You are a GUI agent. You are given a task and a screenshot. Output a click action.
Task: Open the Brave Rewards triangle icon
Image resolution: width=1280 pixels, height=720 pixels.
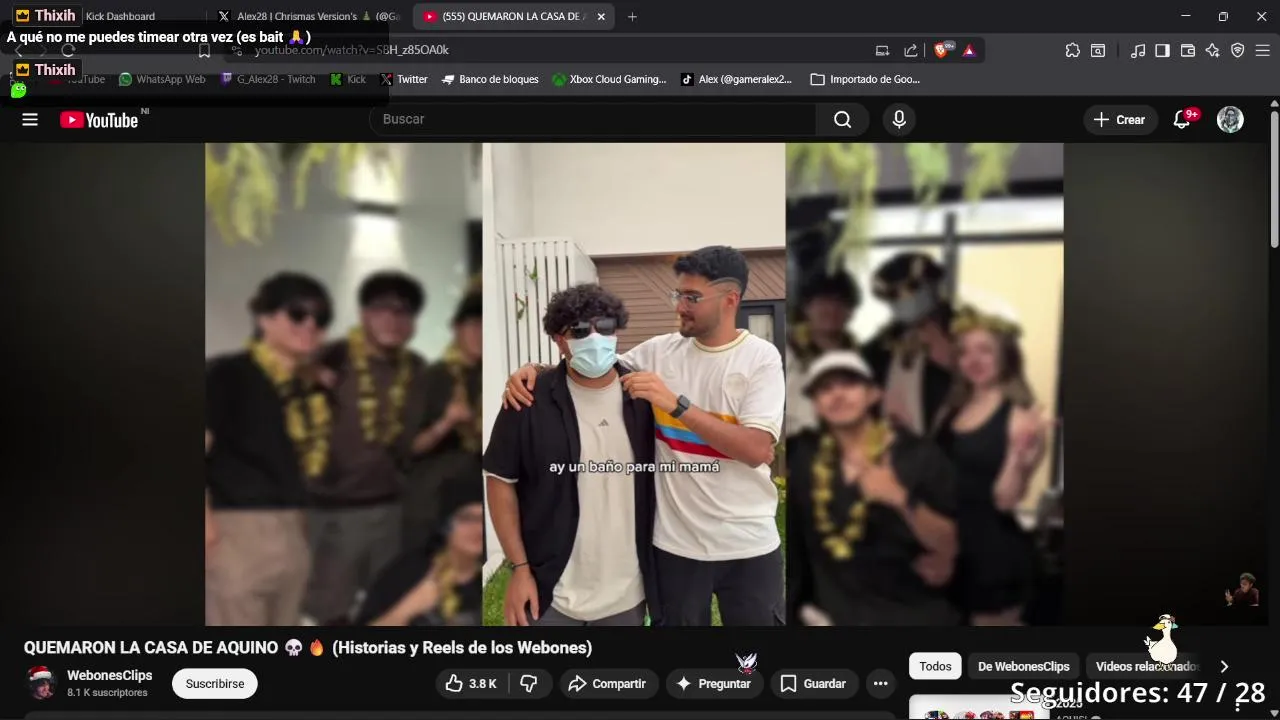[968, 50]
